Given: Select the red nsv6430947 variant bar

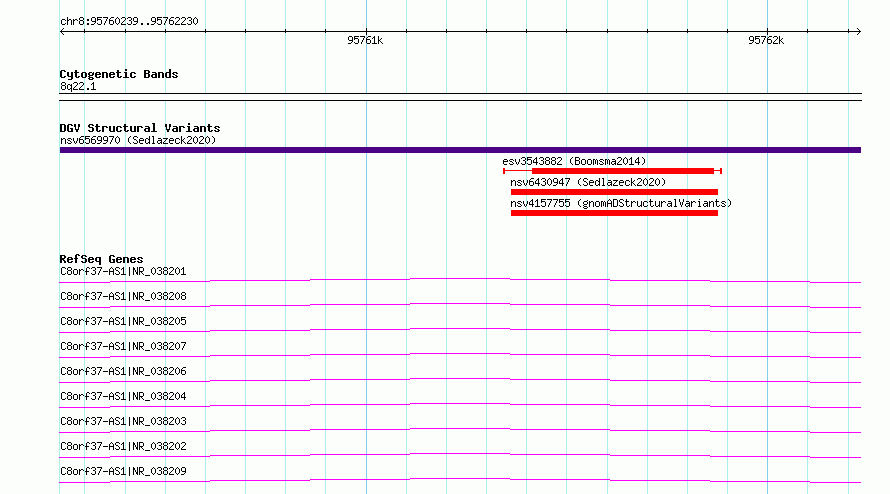Looking at the screenshot, I should (x=614, y=192).
